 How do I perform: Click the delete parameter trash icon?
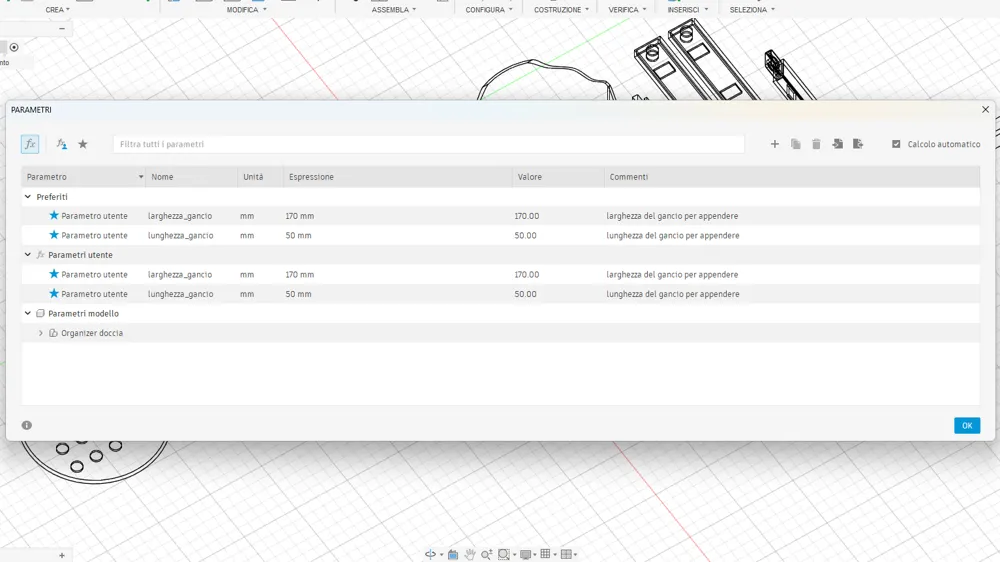click(x=816, y=144)
